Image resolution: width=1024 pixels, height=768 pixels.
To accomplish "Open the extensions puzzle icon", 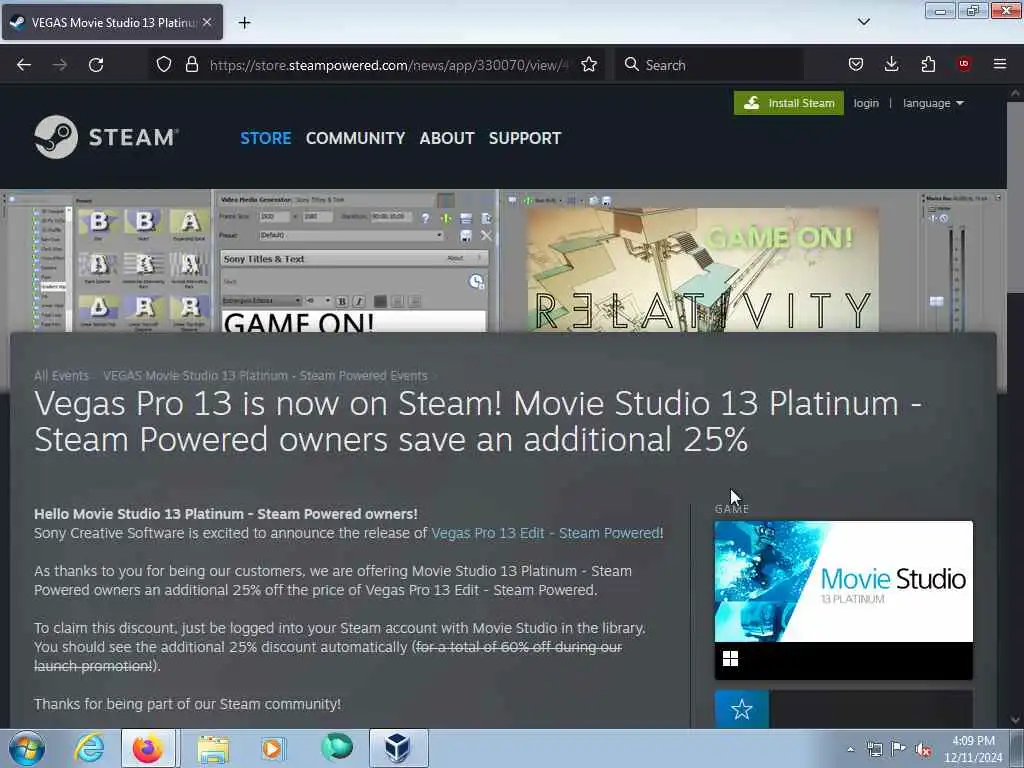I will (928, 64).
